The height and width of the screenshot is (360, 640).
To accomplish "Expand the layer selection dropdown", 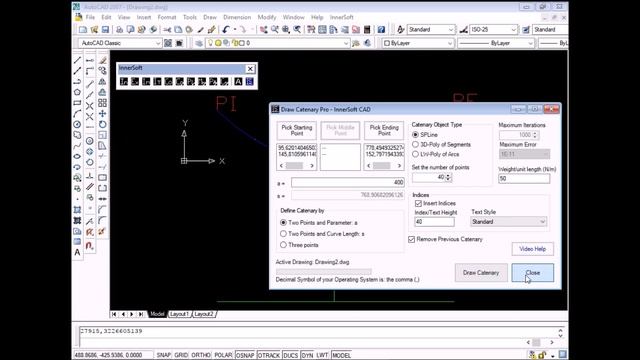I will pos(278,43).
